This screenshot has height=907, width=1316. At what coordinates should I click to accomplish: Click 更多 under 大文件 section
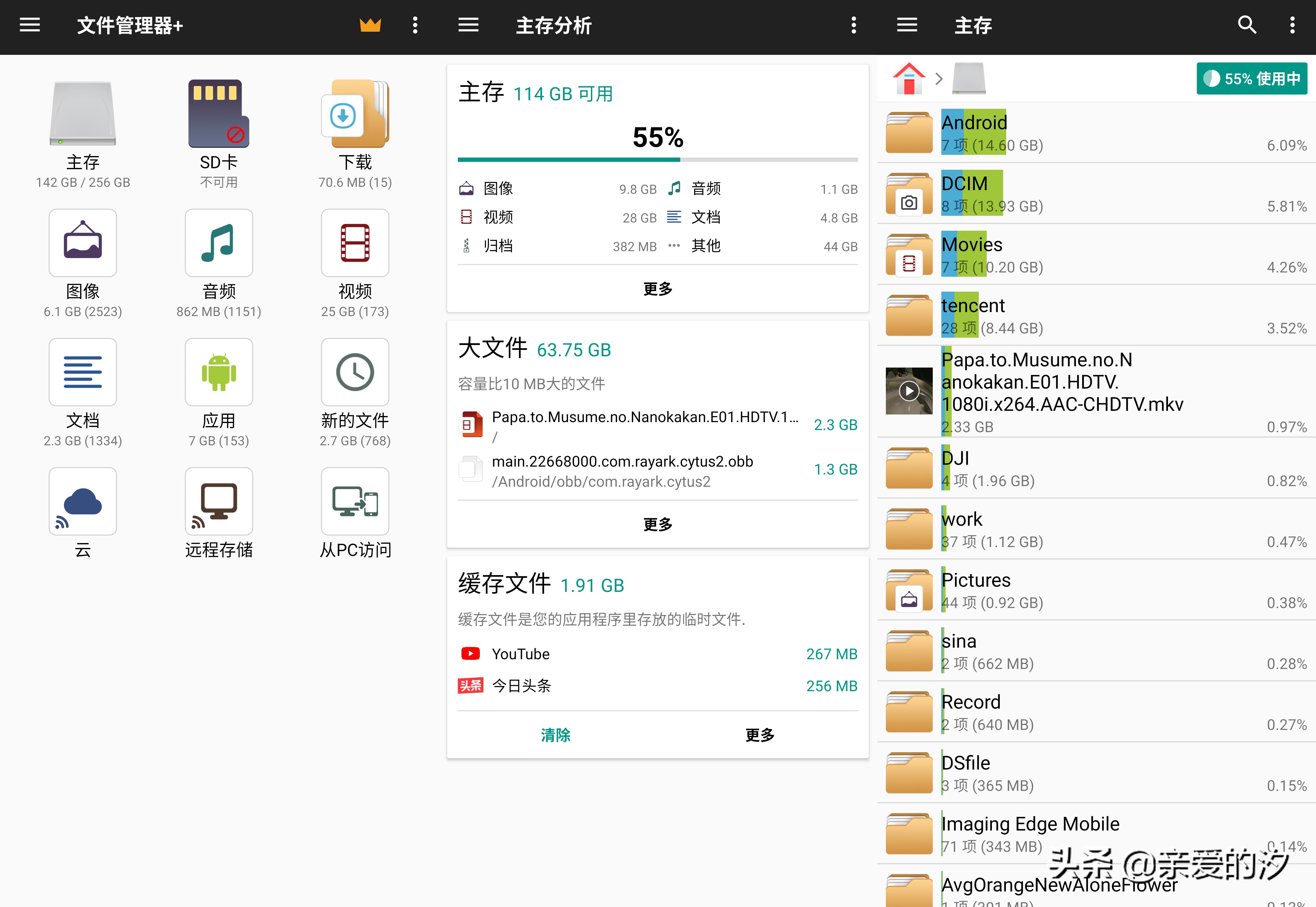click(x=658, y=525)
